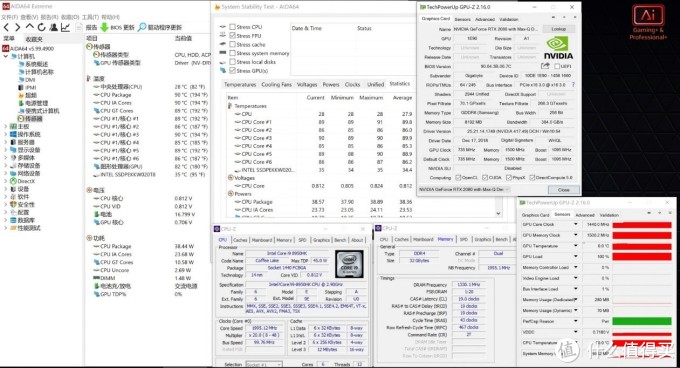Viewport: 680px width, 368px height.
Task: Click the AIDA64 user profile toolbar icon
Action: tap(53, 27)
